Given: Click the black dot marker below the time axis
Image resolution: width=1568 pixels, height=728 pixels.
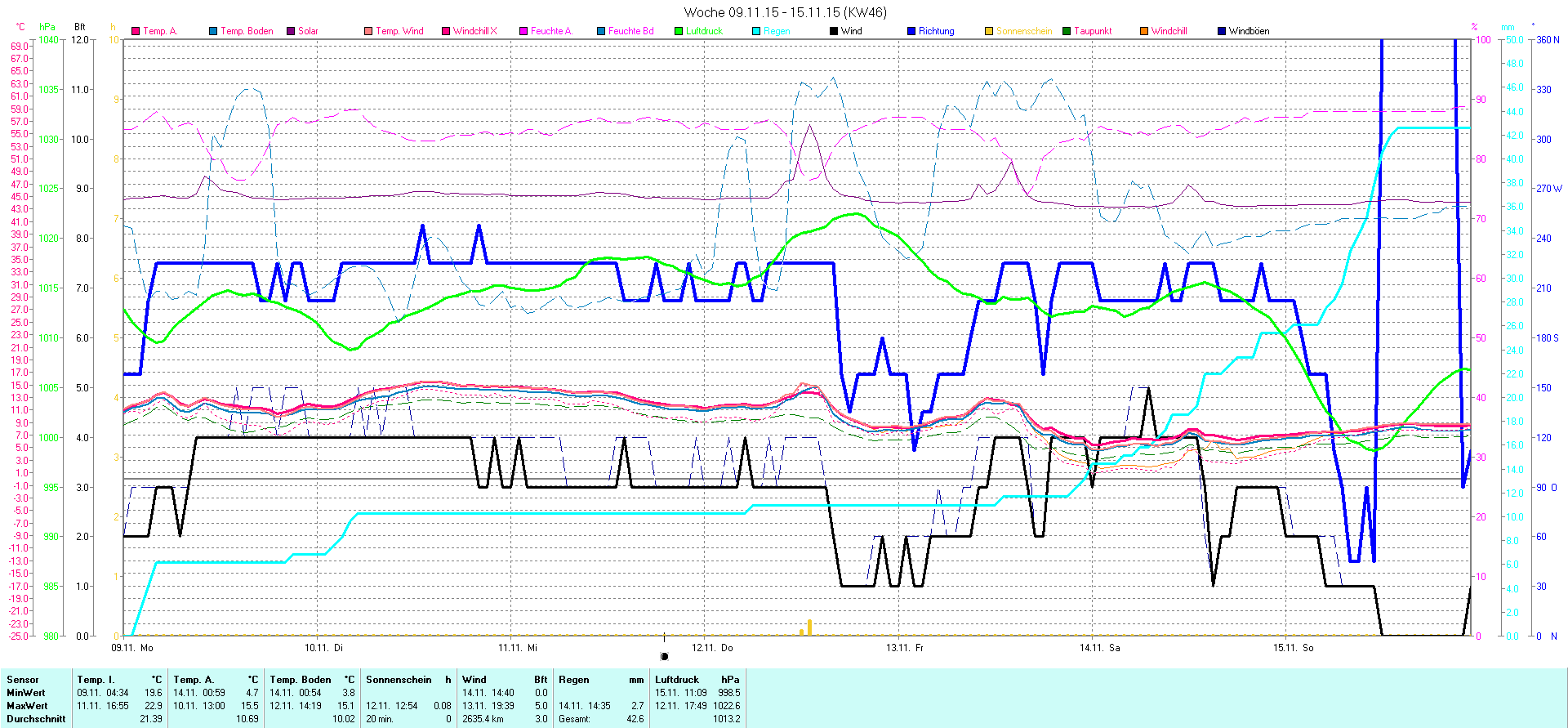Looking at the screenshot, I should pos(664,656).
